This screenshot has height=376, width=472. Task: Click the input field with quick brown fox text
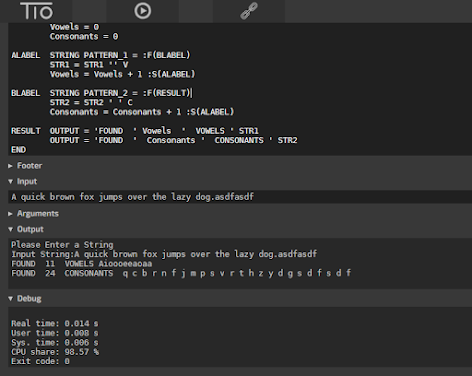tap(240, 197)
